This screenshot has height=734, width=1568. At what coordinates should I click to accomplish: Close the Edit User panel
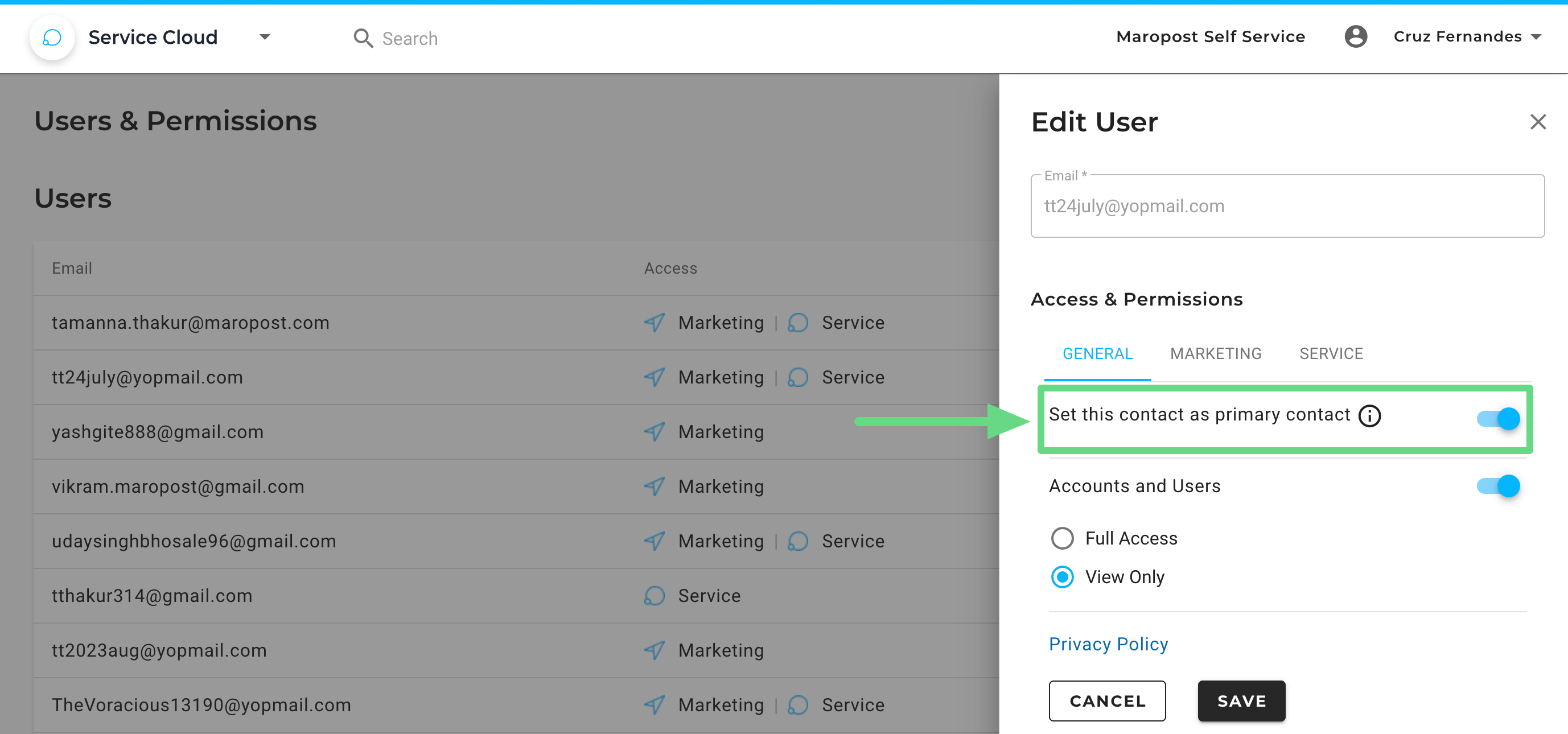coord(1538,122)
